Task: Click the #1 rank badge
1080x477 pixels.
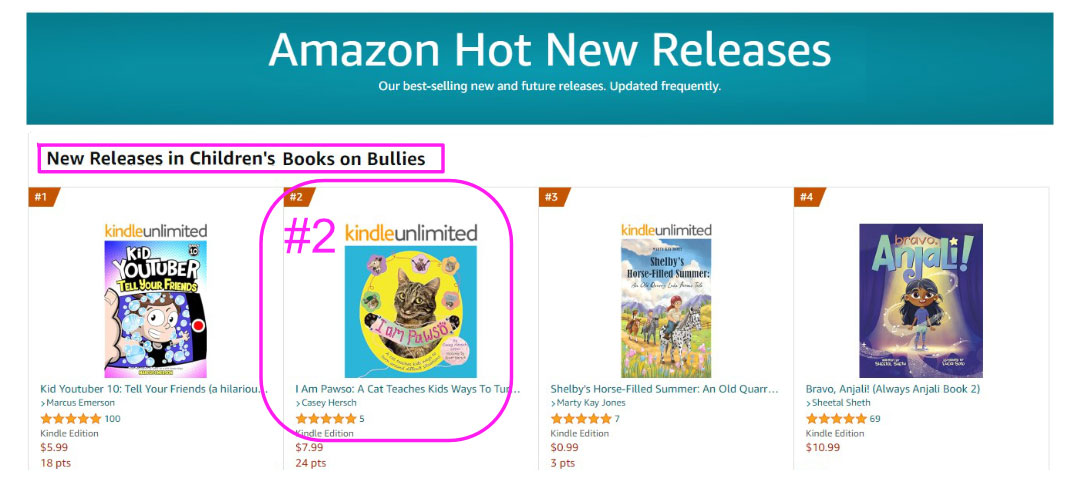Action: [43, 197]
